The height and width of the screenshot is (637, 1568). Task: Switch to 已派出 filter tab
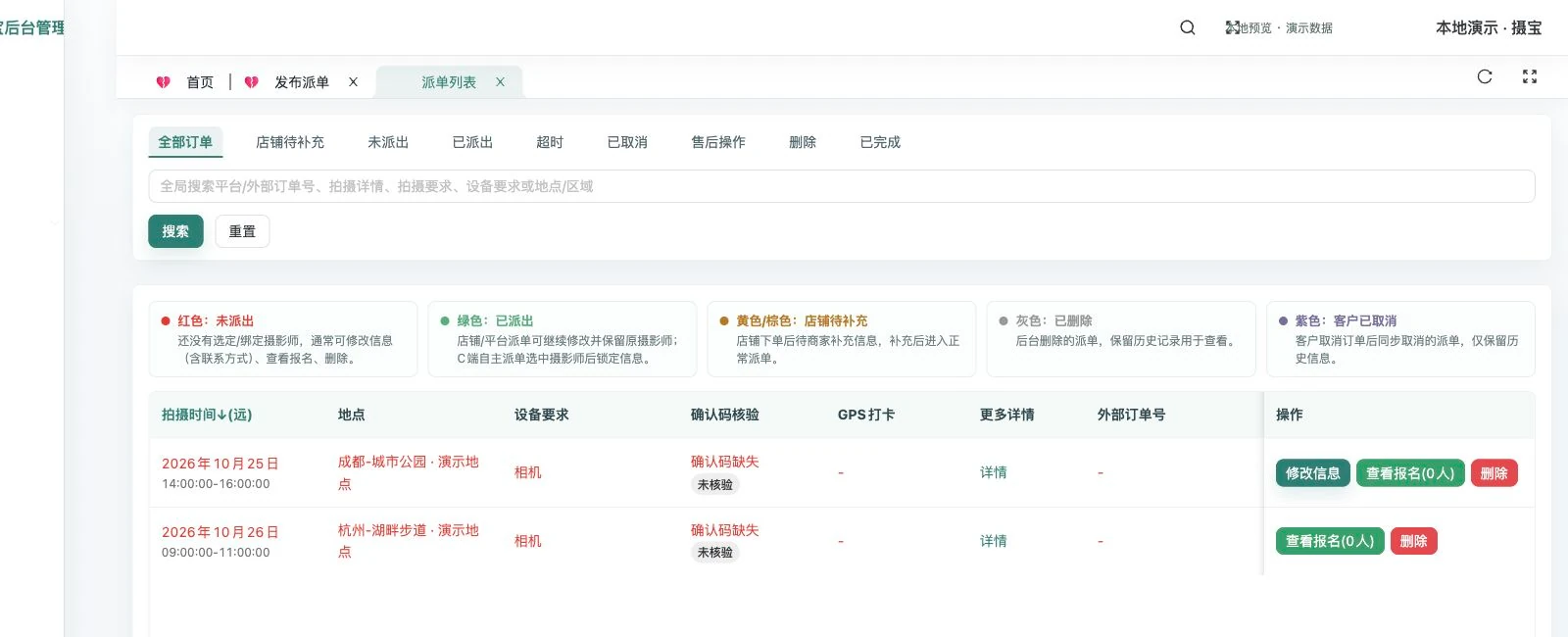(x=472, y=142)
